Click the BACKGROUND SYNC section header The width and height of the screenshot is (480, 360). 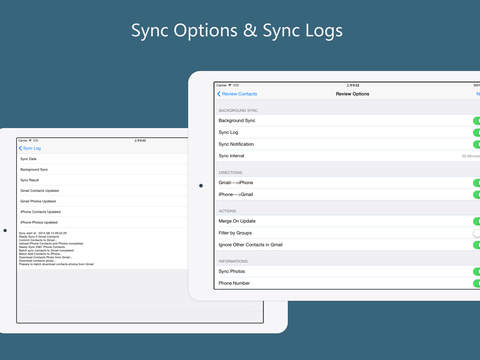pyautogui.click(x=238, y=110)
